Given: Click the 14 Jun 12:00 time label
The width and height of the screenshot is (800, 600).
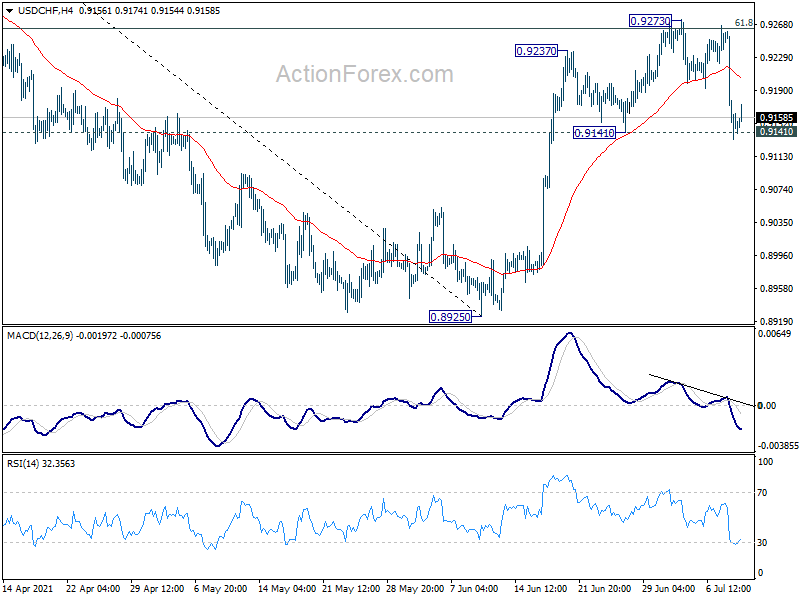Looking at the screenshot, I should (x=540, y=588).
